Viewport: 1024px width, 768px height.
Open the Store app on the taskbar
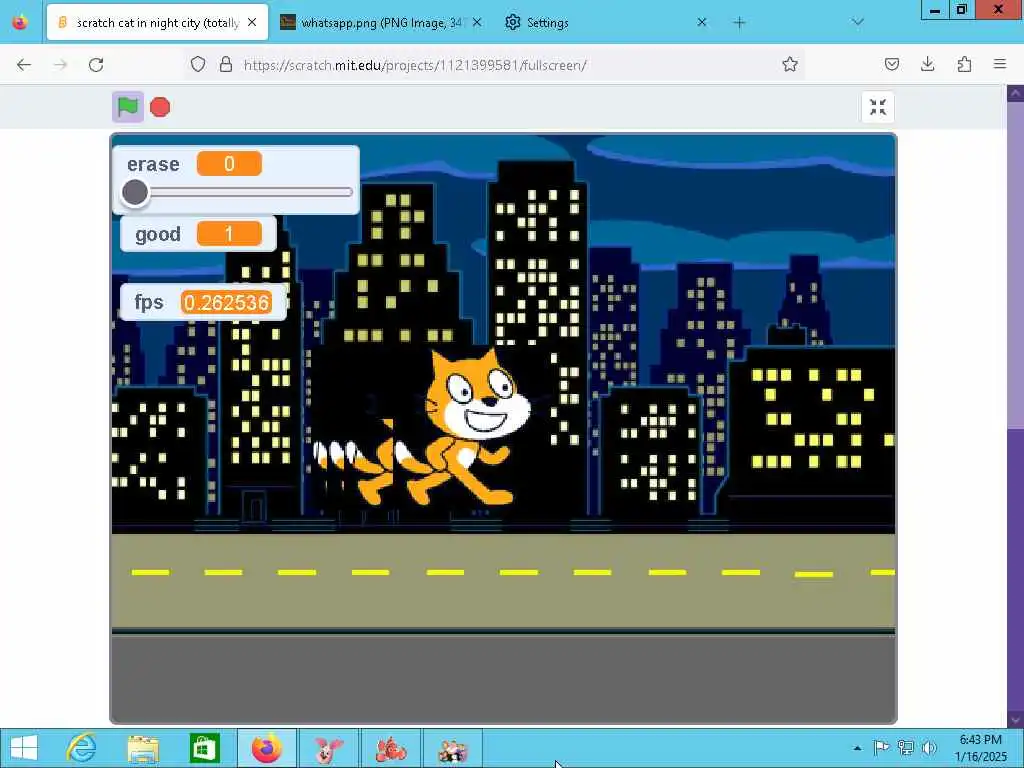(204, 748)
